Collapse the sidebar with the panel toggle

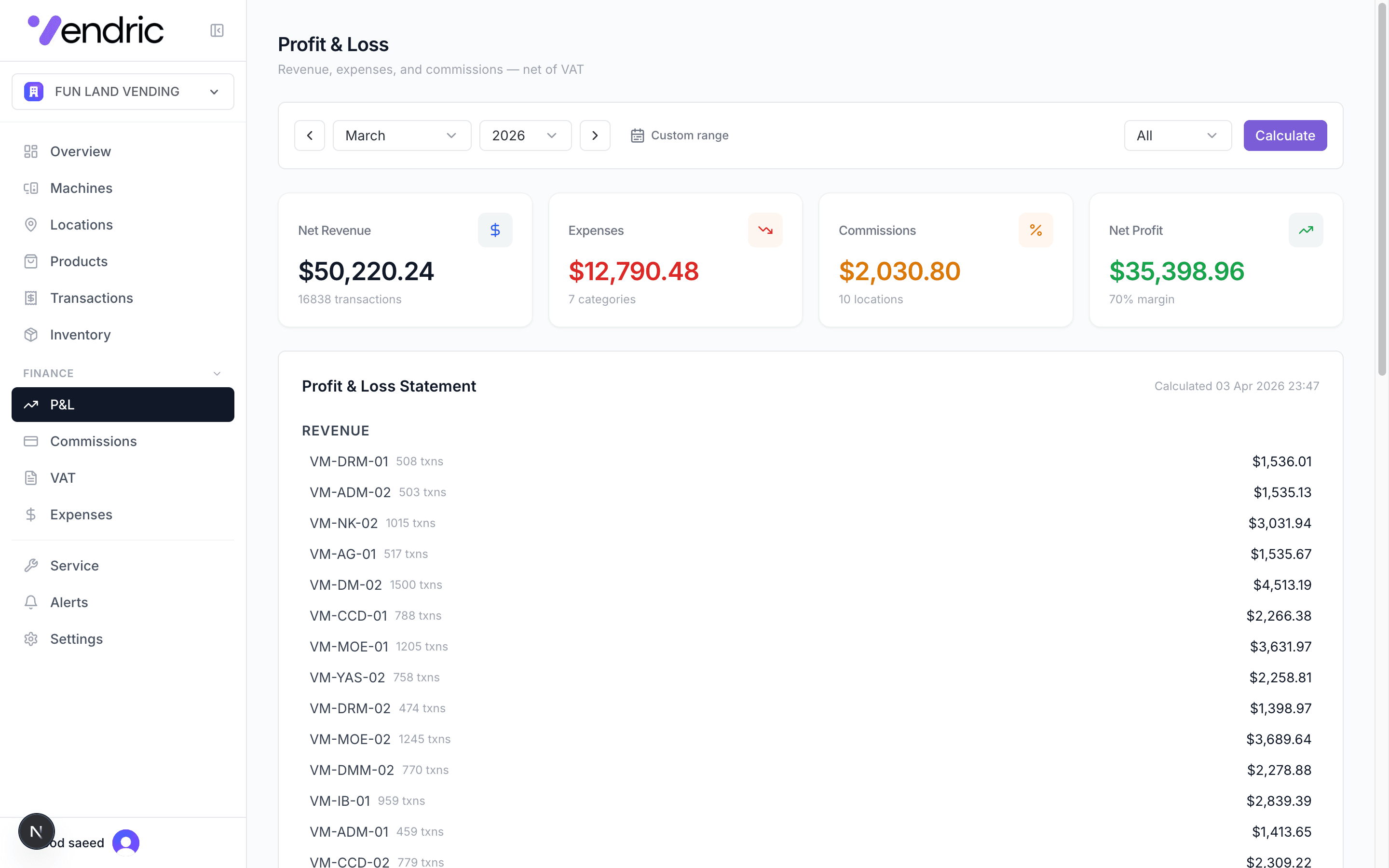(x=217, y=30)
